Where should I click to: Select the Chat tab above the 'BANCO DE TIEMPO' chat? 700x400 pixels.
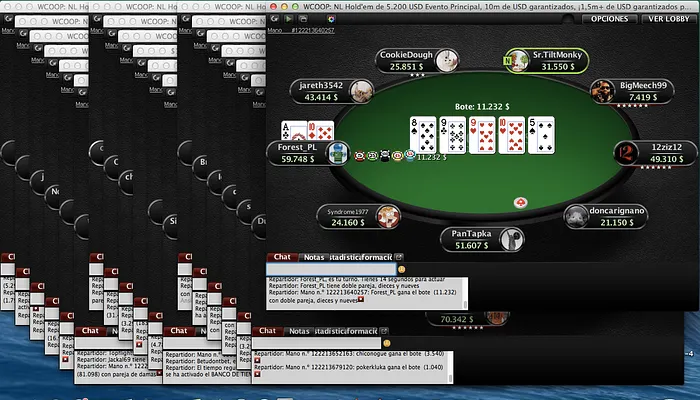(x=179, y=331)
